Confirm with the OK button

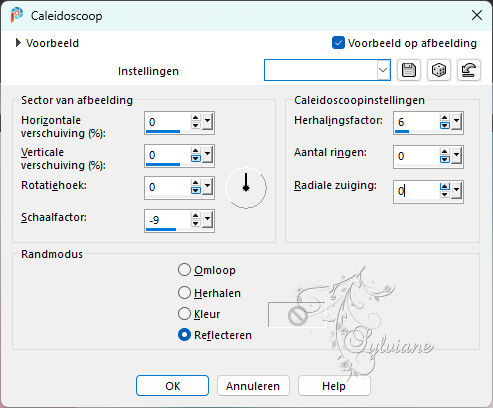tap(172, 386)
